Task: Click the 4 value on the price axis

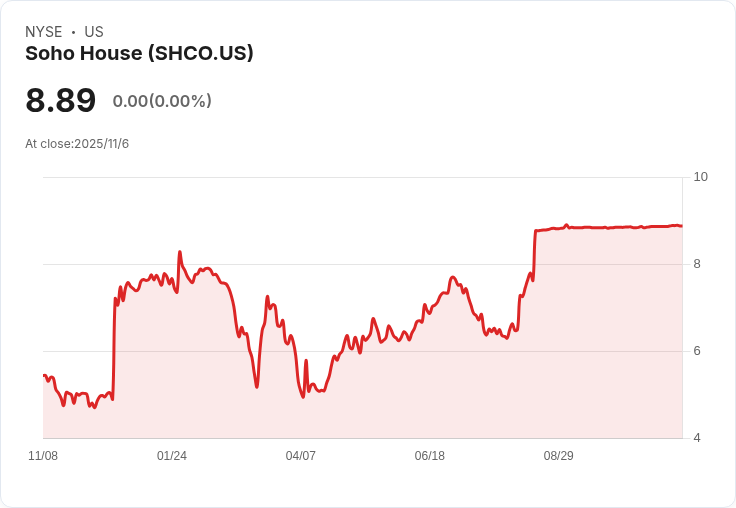Action: point(697,438)
